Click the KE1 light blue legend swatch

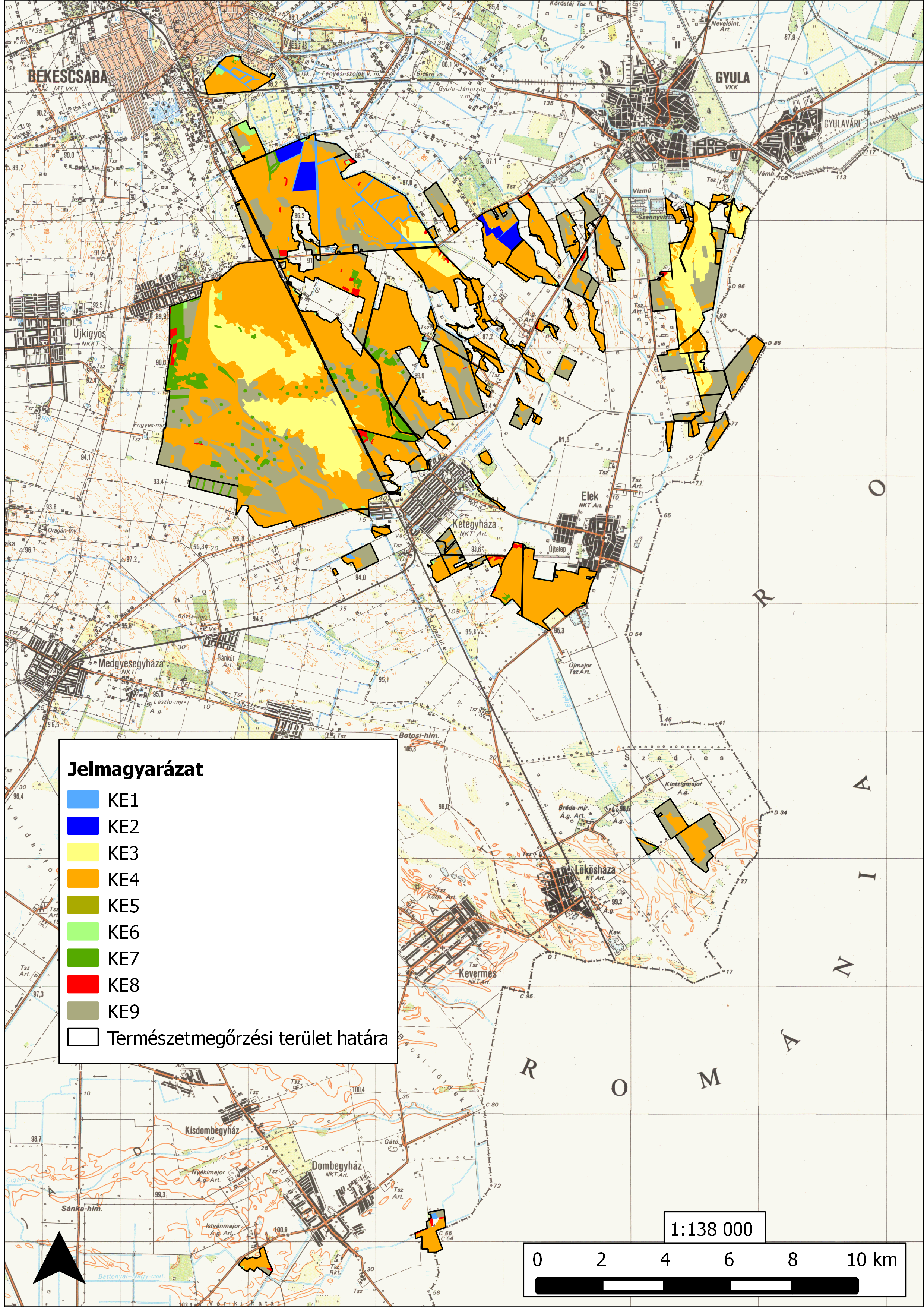click(x=83, y=800)
